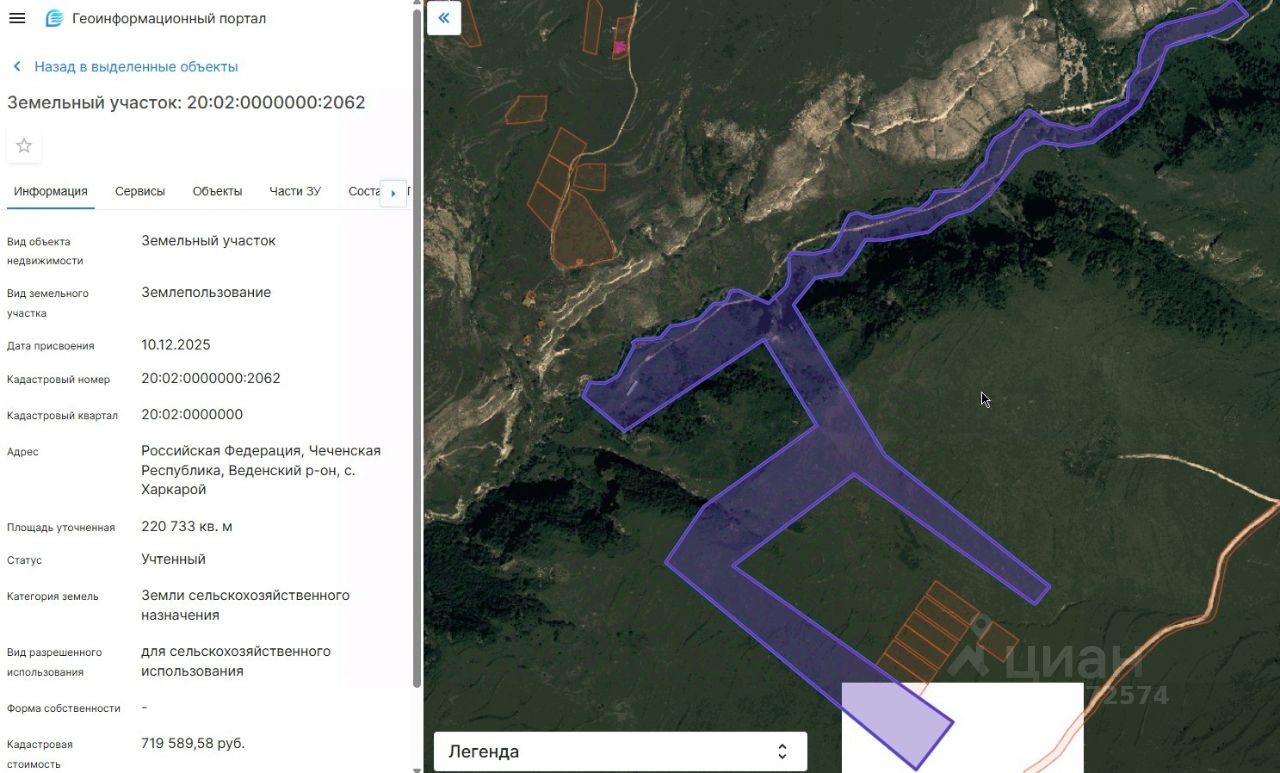This screenshot has height=773, width=1280.
Task: Click the cadastral cost 719 589,58 руб.
Action: 193,744
